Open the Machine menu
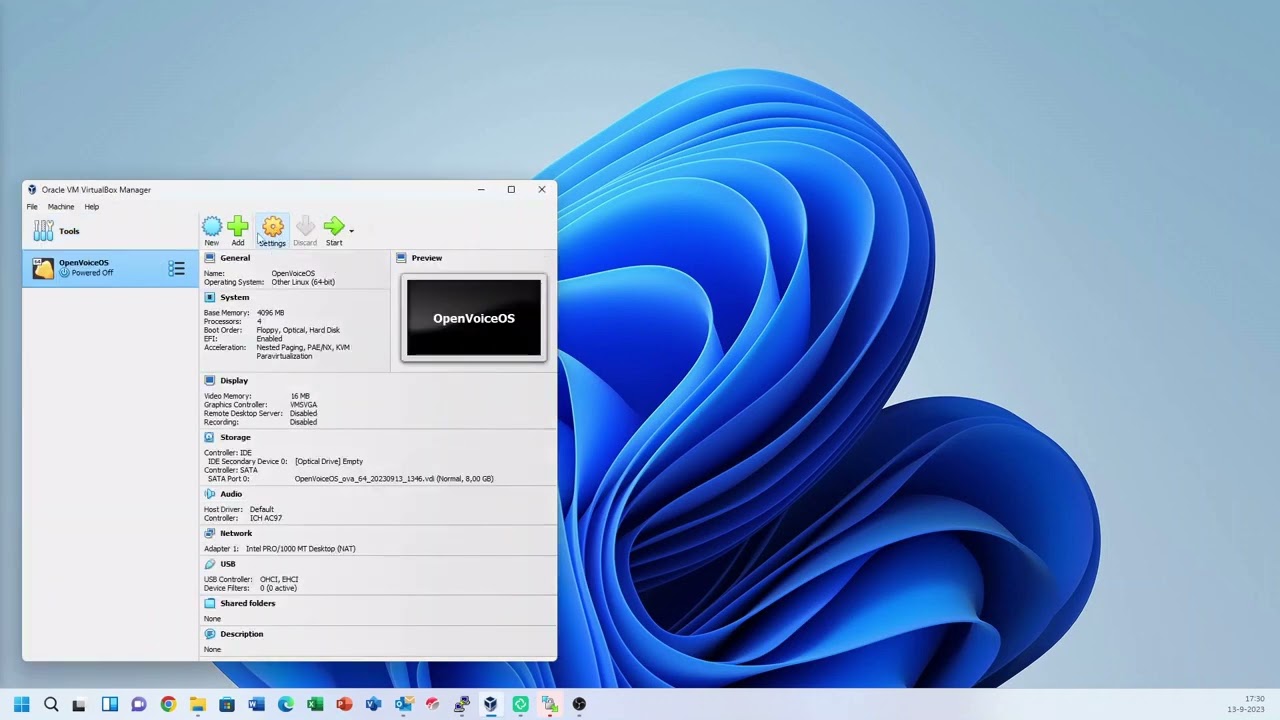Viewport: 1280px width, 720px height. [x=61, y=207]
